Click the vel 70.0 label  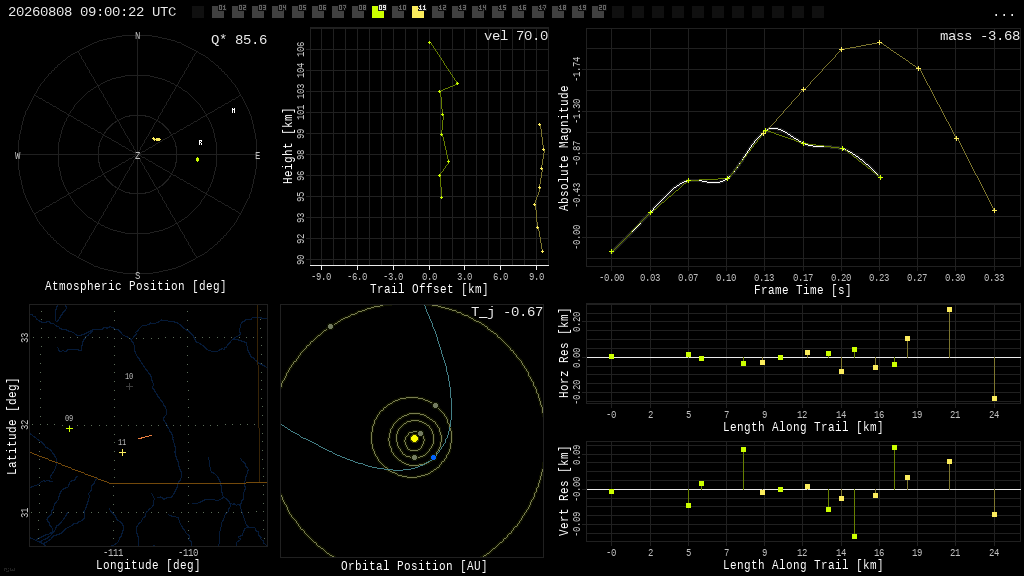click(516, 36)
